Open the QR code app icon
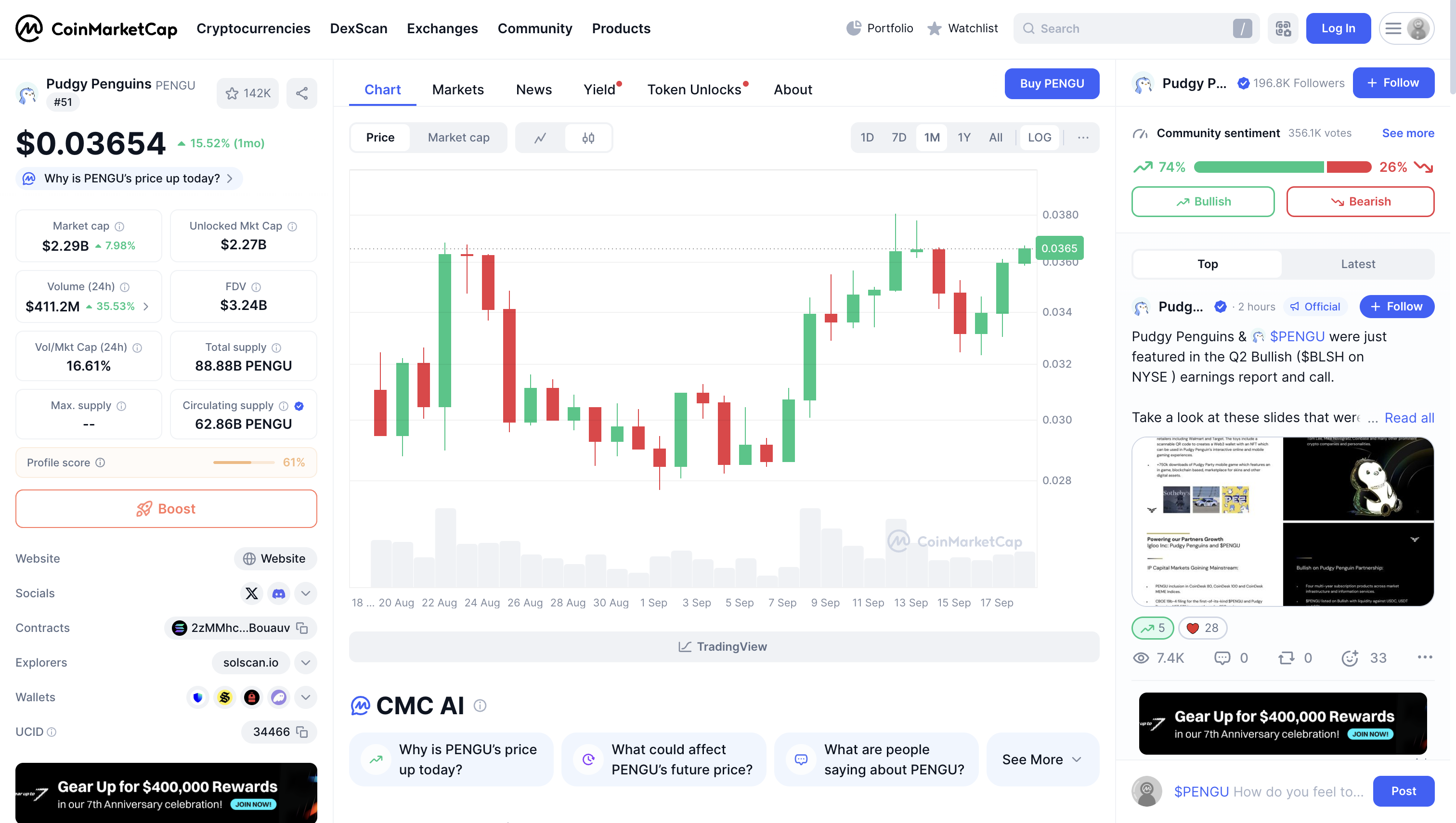1456x823 pixels. tap(1283, 28)
